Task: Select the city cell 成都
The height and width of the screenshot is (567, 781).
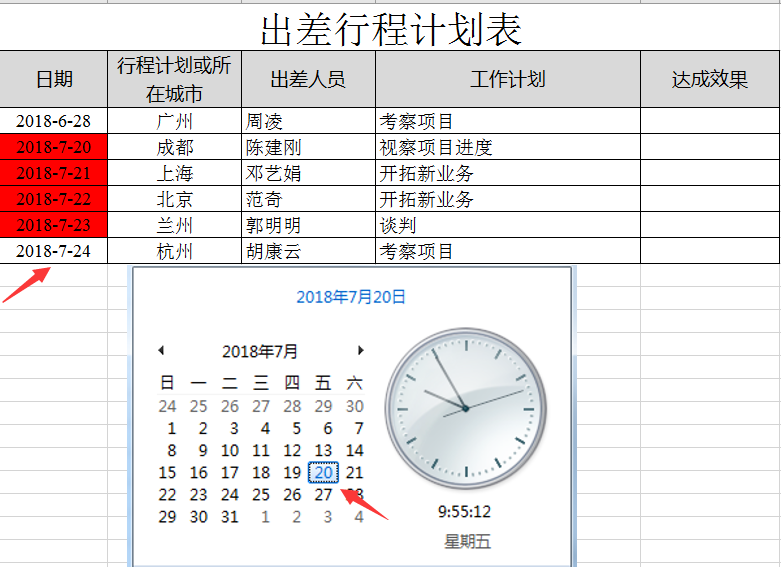Action: pos(174,147)
